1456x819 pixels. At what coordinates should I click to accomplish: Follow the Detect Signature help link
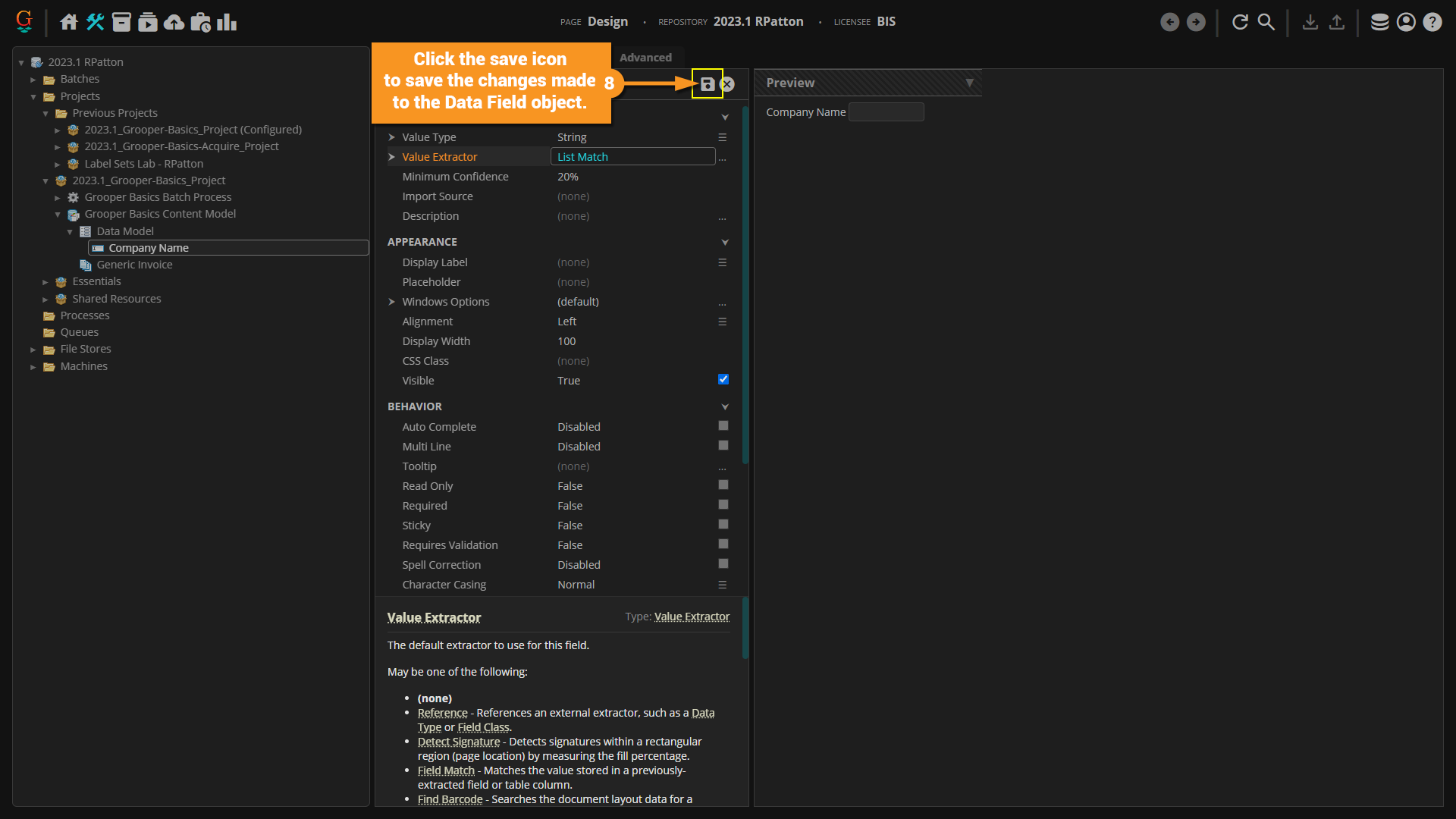pos(458,742)
